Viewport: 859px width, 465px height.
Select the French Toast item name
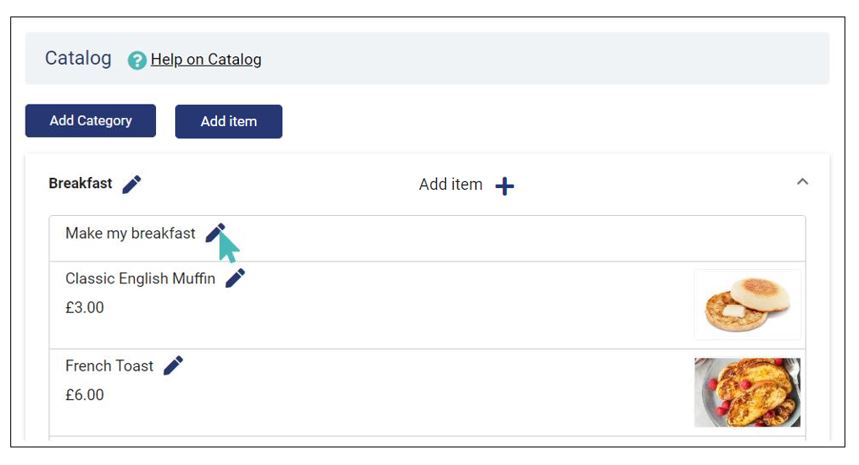[x=109, y=366]
